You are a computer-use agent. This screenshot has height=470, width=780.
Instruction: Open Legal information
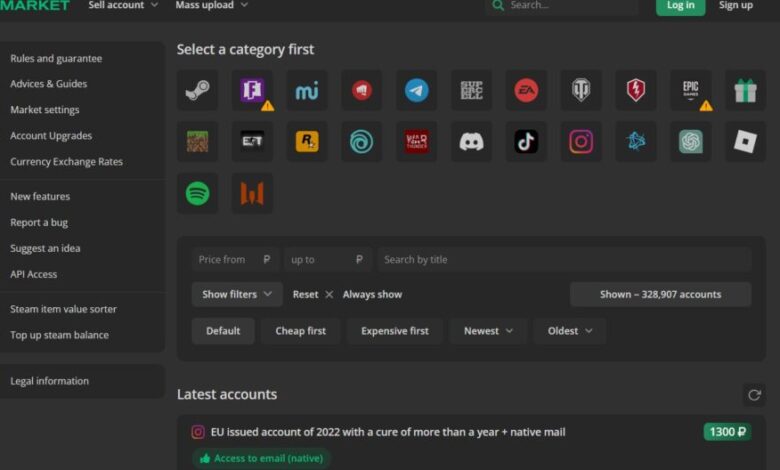click(x=50, y=381)
